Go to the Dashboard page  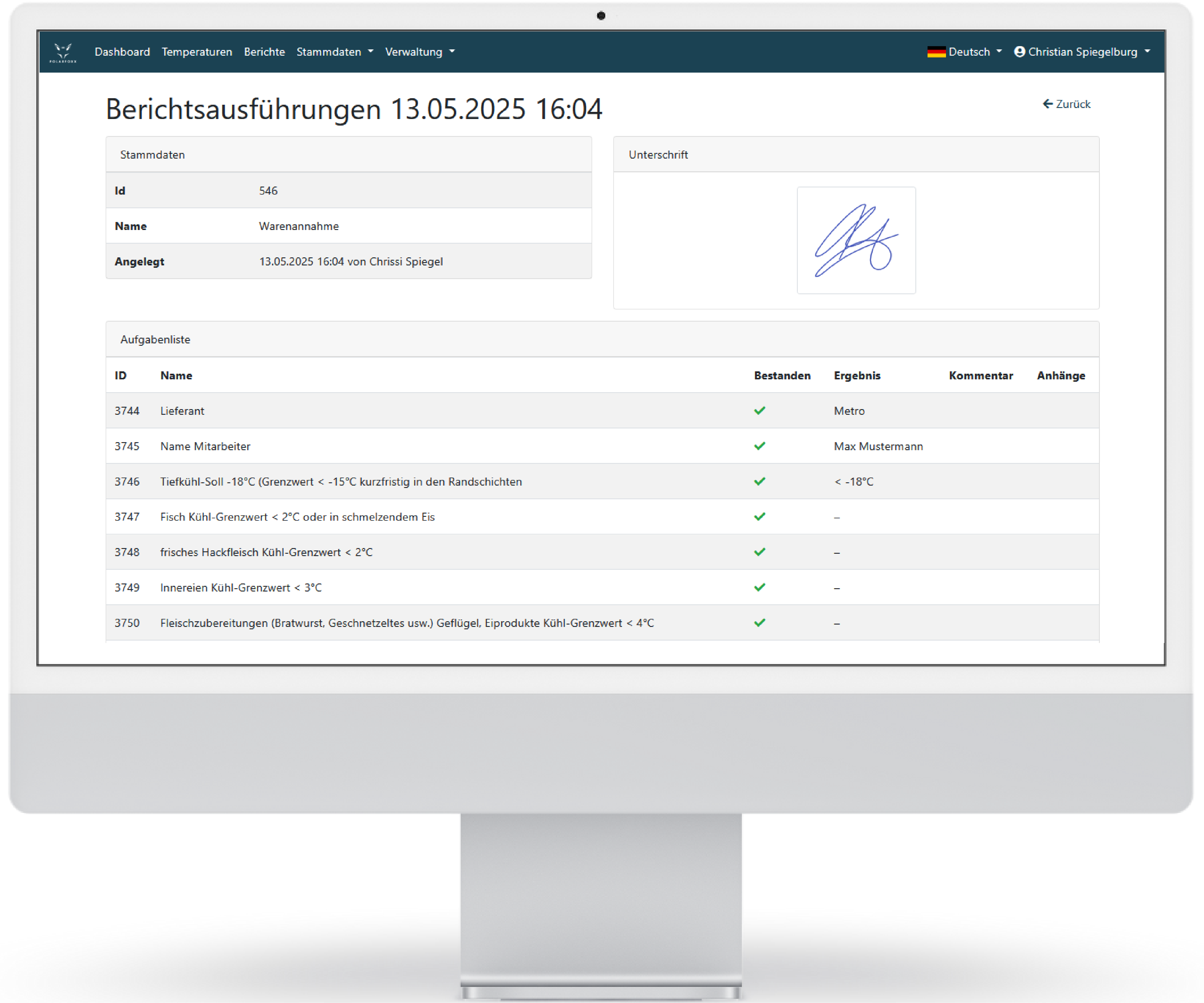122,51
